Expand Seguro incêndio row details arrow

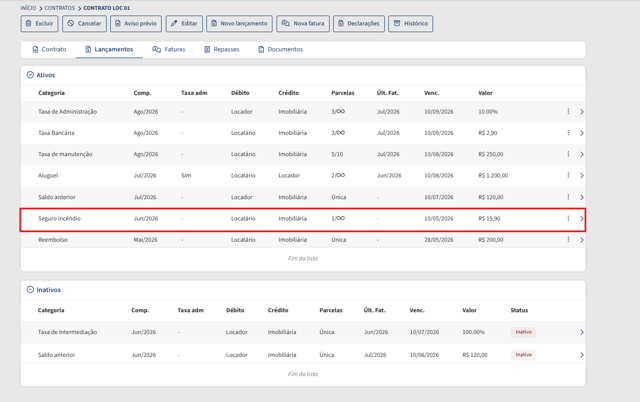(582, 218)
